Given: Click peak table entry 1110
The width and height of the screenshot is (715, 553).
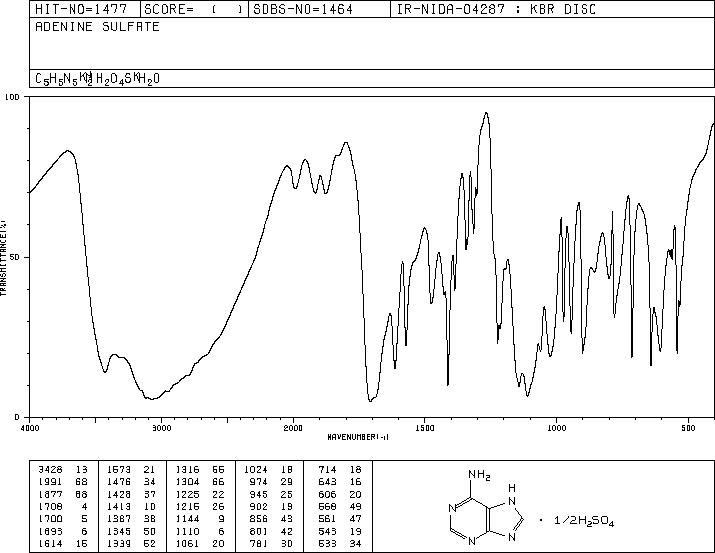Looking at the screenshot, I should coord(188,532).
